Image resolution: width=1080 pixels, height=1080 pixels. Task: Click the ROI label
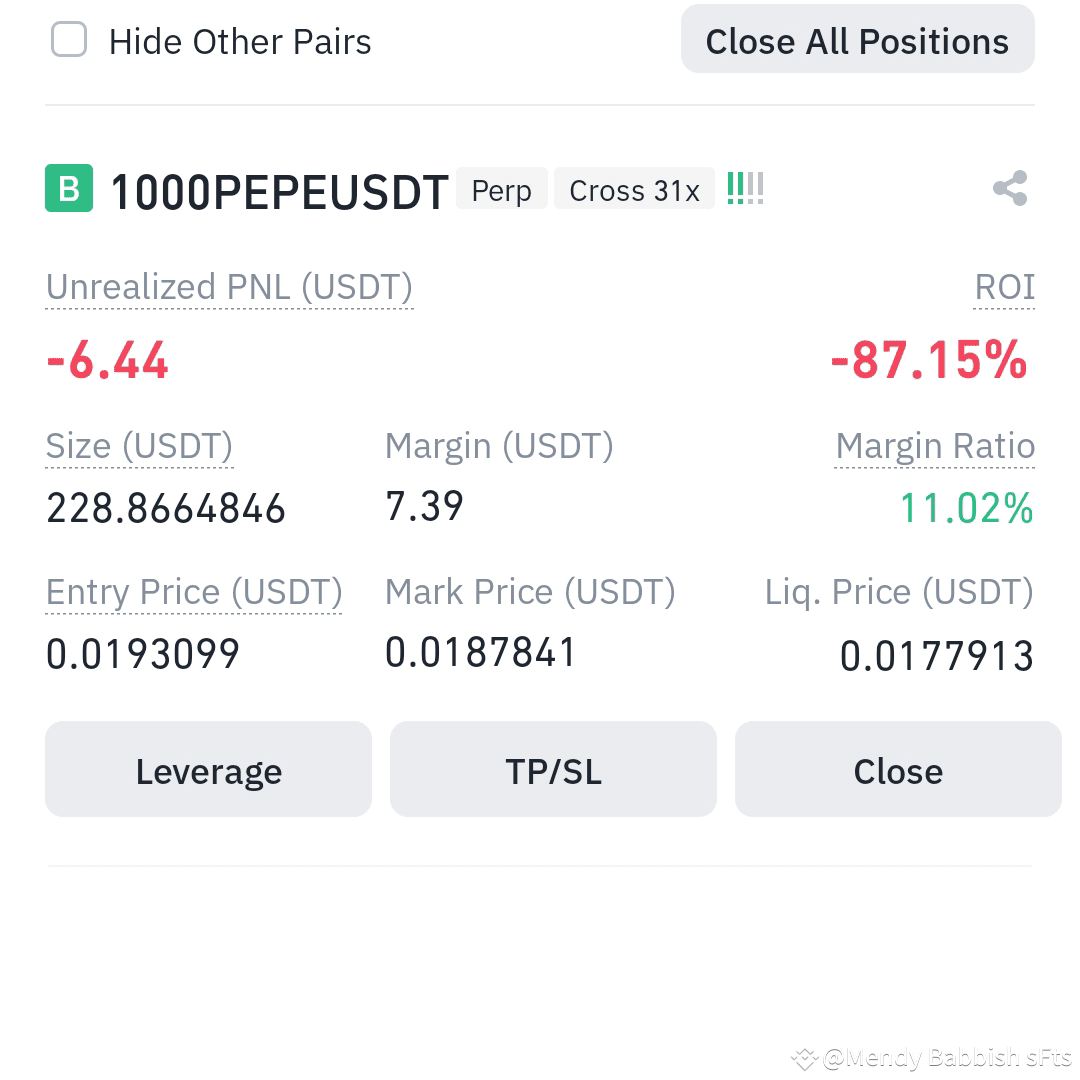[x=1004, y=287]
